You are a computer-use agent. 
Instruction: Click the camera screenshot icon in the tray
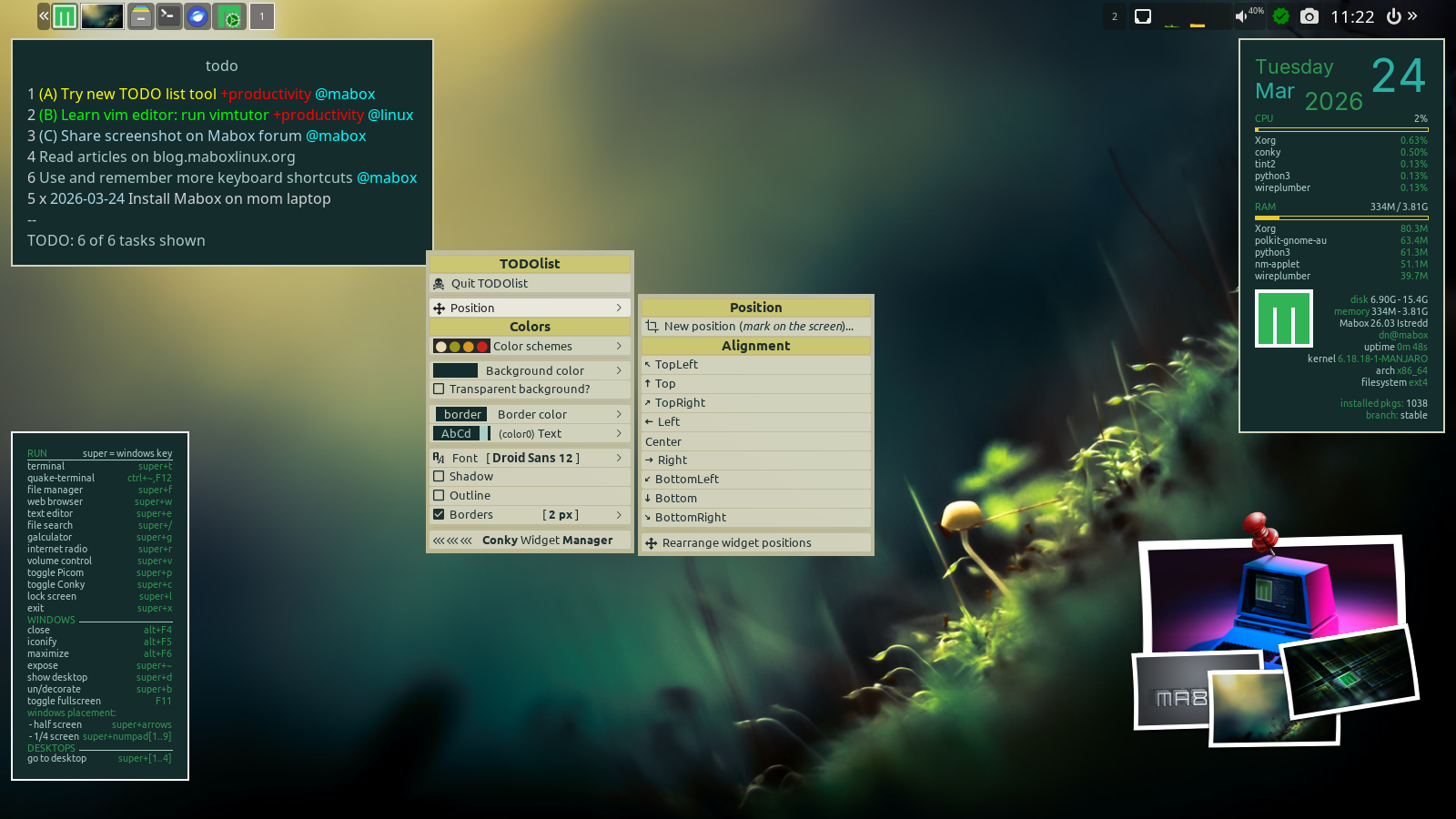coord(1309,16)
